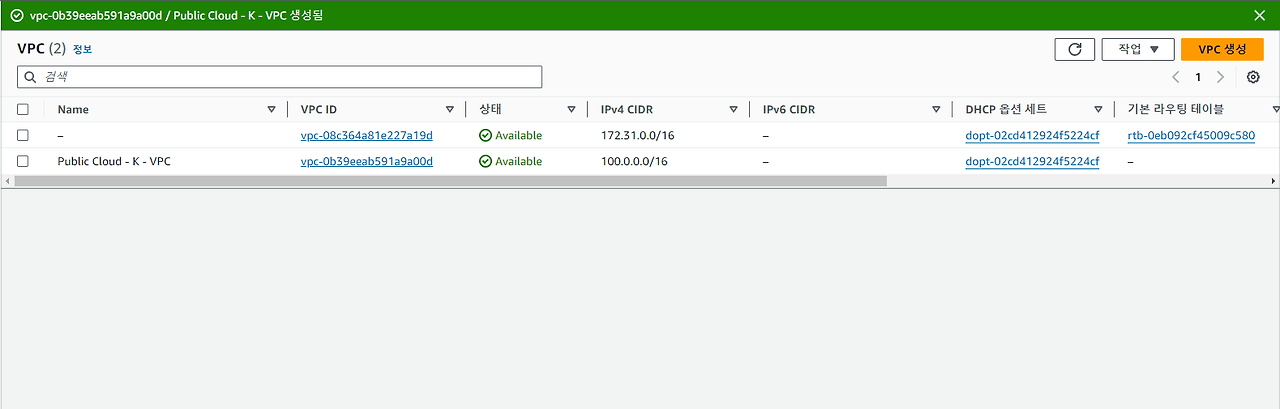Screen dimensions: 1280x409
Task: Toggle the select-all checkbox in header
Action: (x=23, y=110)
